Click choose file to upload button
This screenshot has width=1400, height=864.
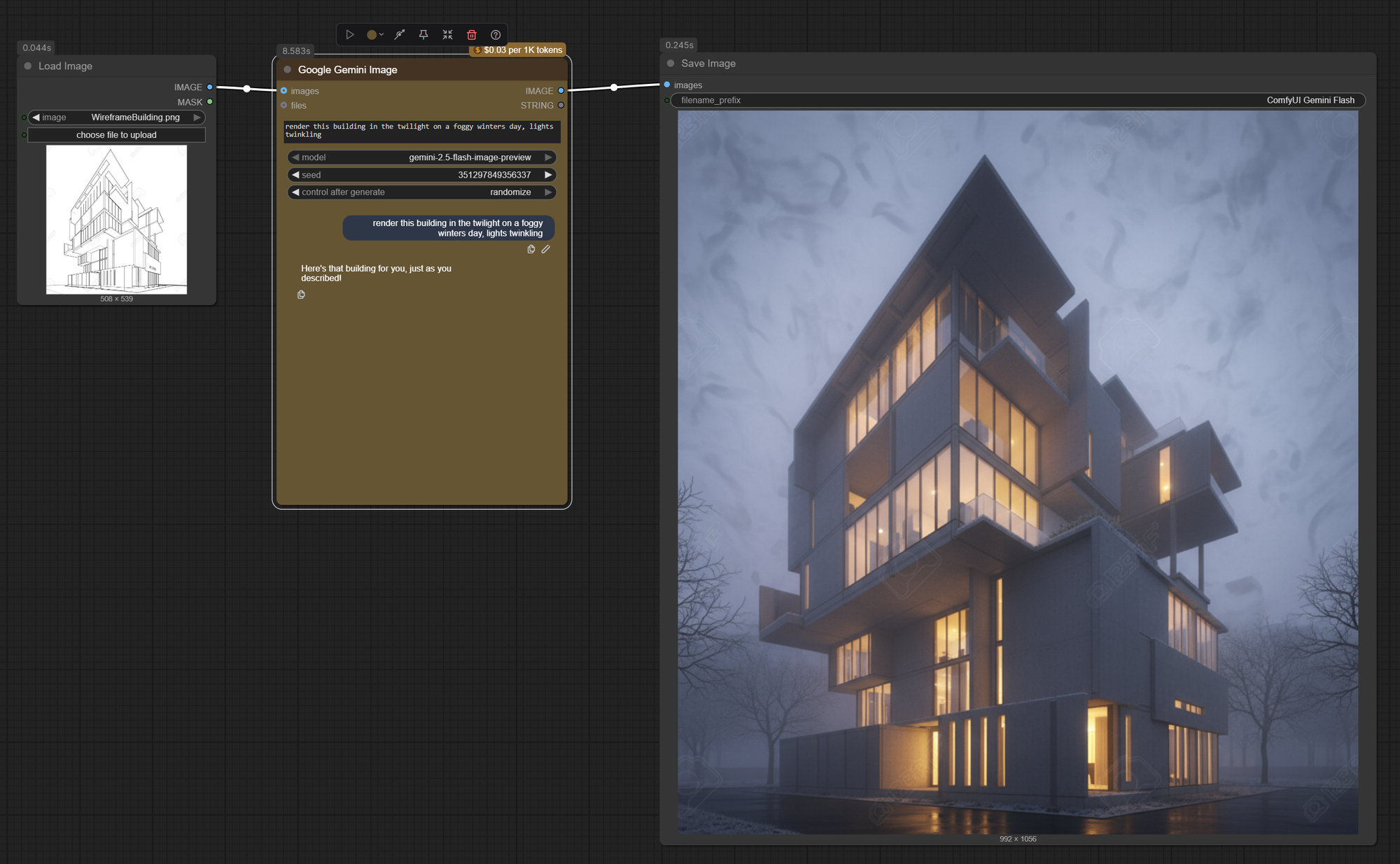click(117, 135)
